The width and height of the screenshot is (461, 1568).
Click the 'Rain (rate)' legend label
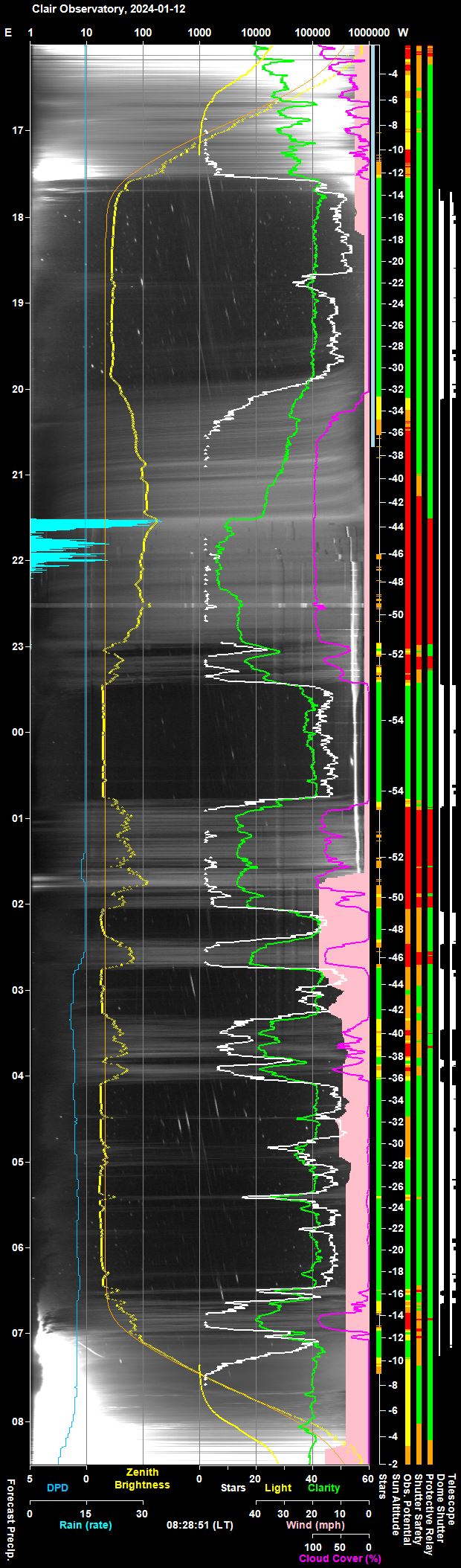click(x=86, y=1525)
